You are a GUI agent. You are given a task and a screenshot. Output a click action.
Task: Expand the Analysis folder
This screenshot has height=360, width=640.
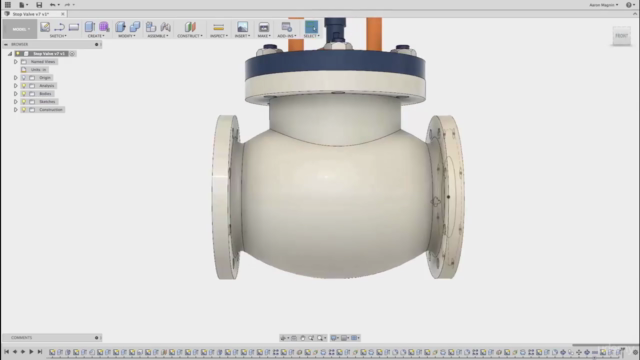[16, 86]
